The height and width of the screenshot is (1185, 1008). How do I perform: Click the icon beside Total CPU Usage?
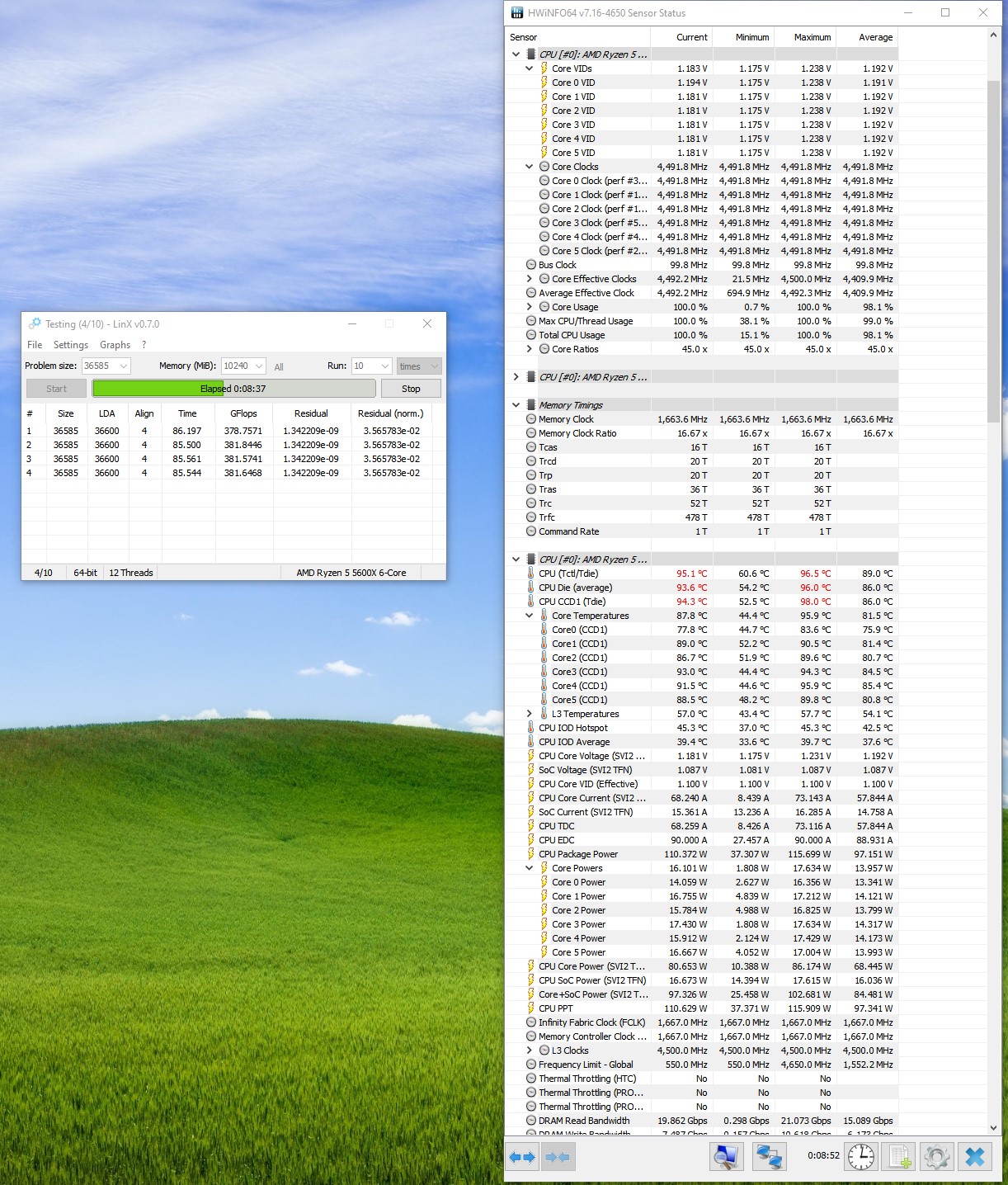(531, 335)
